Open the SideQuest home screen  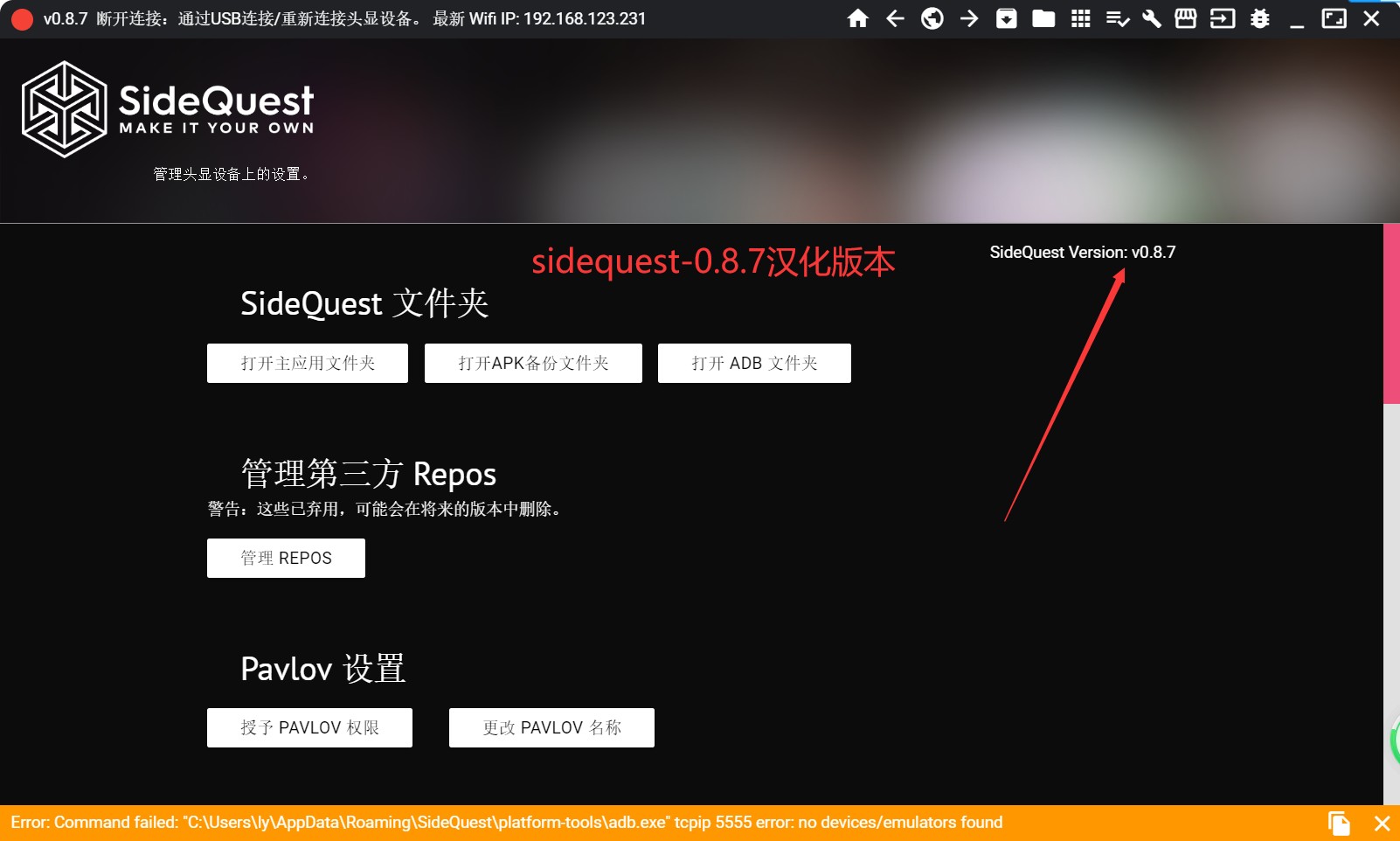point(858,18)
